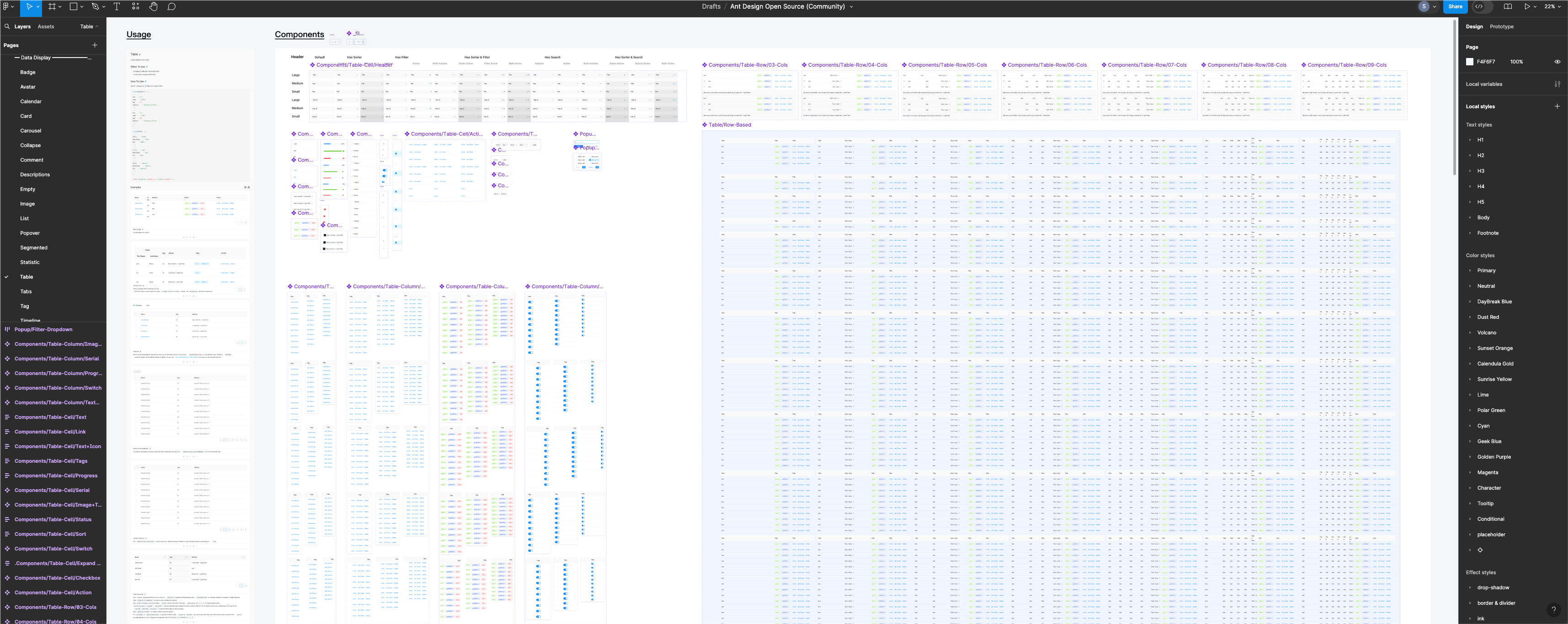The image size is (1568, 624).
Task: Add a new local style
Action: (x=1557, y=106)
